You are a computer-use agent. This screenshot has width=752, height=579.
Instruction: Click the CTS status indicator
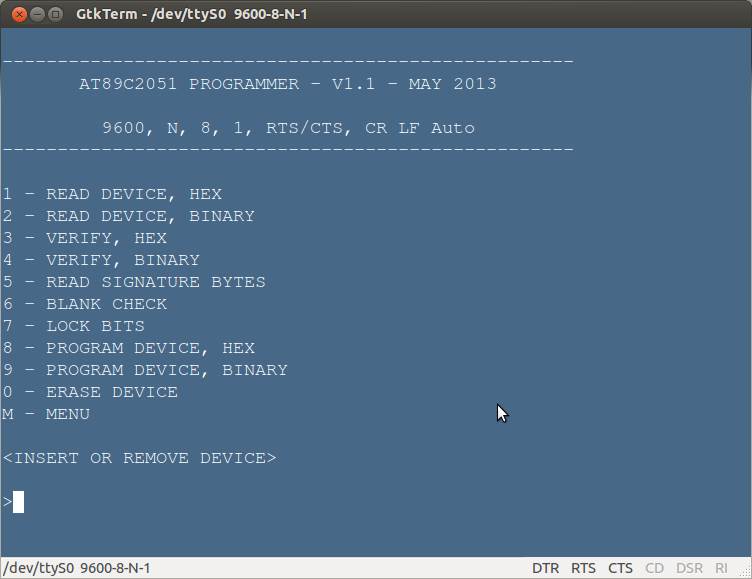coord(620,568)
